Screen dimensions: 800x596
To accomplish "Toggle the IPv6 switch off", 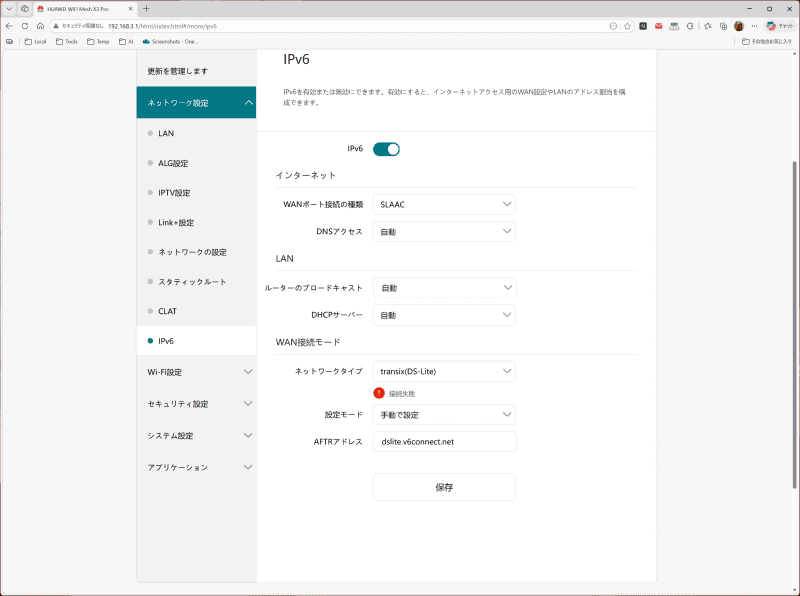I will 386,149.
